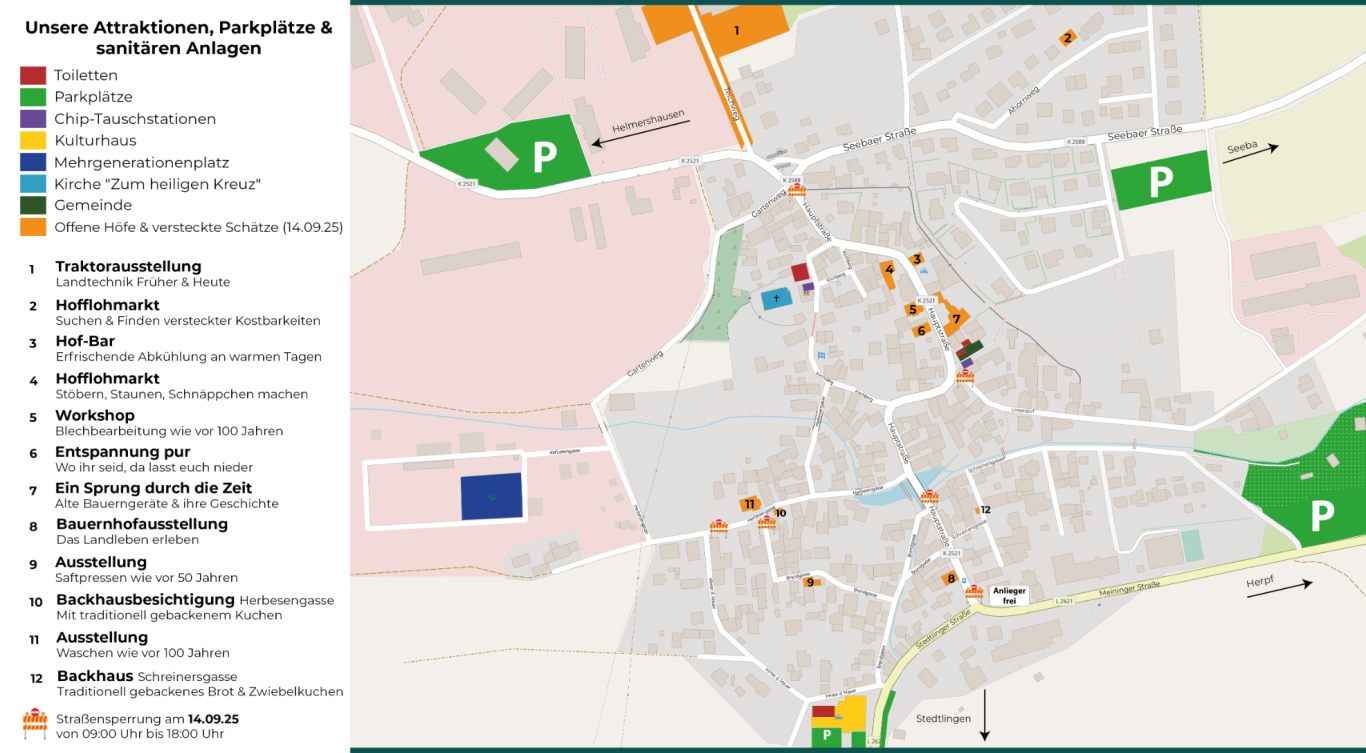Click the red Toiletten legend swatch

(33, 75)
